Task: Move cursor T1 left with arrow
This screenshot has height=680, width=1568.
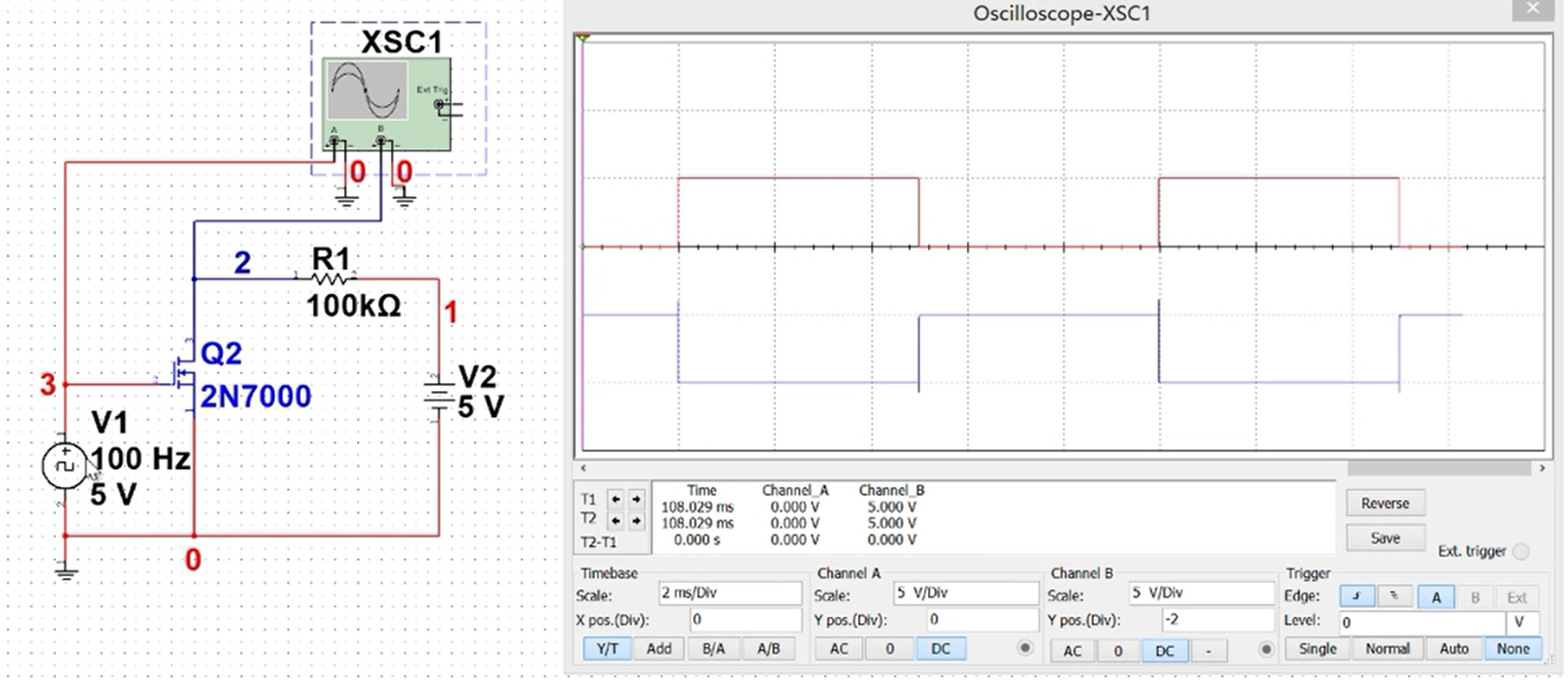Action: (x=615, y=499)
